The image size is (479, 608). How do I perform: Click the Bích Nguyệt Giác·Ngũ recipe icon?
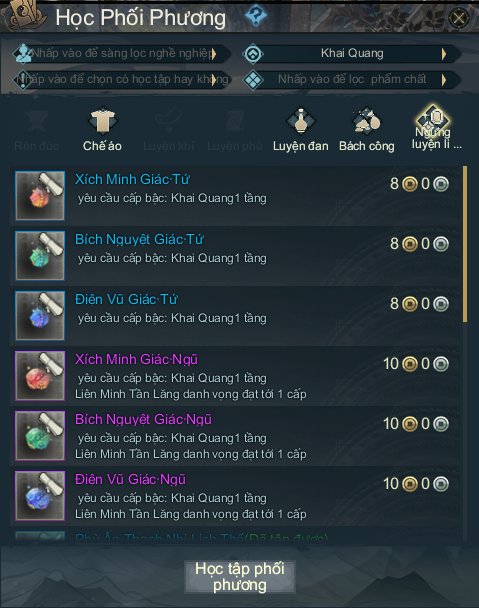click(x=40, y=436)
